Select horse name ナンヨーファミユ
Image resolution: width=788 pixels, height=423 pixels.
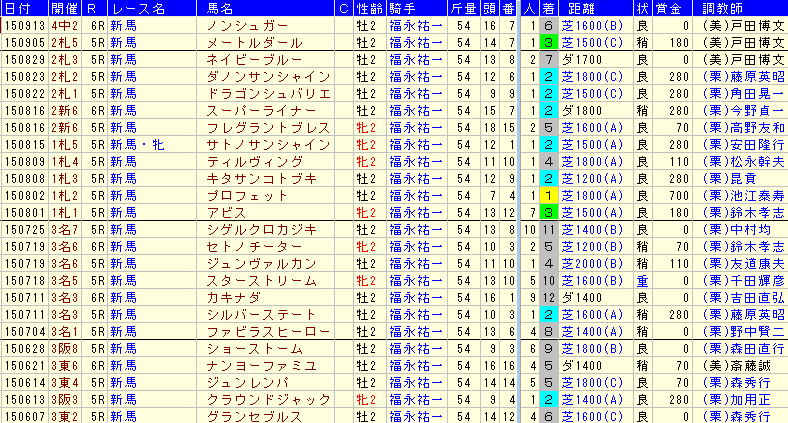(x=261, y=366)
